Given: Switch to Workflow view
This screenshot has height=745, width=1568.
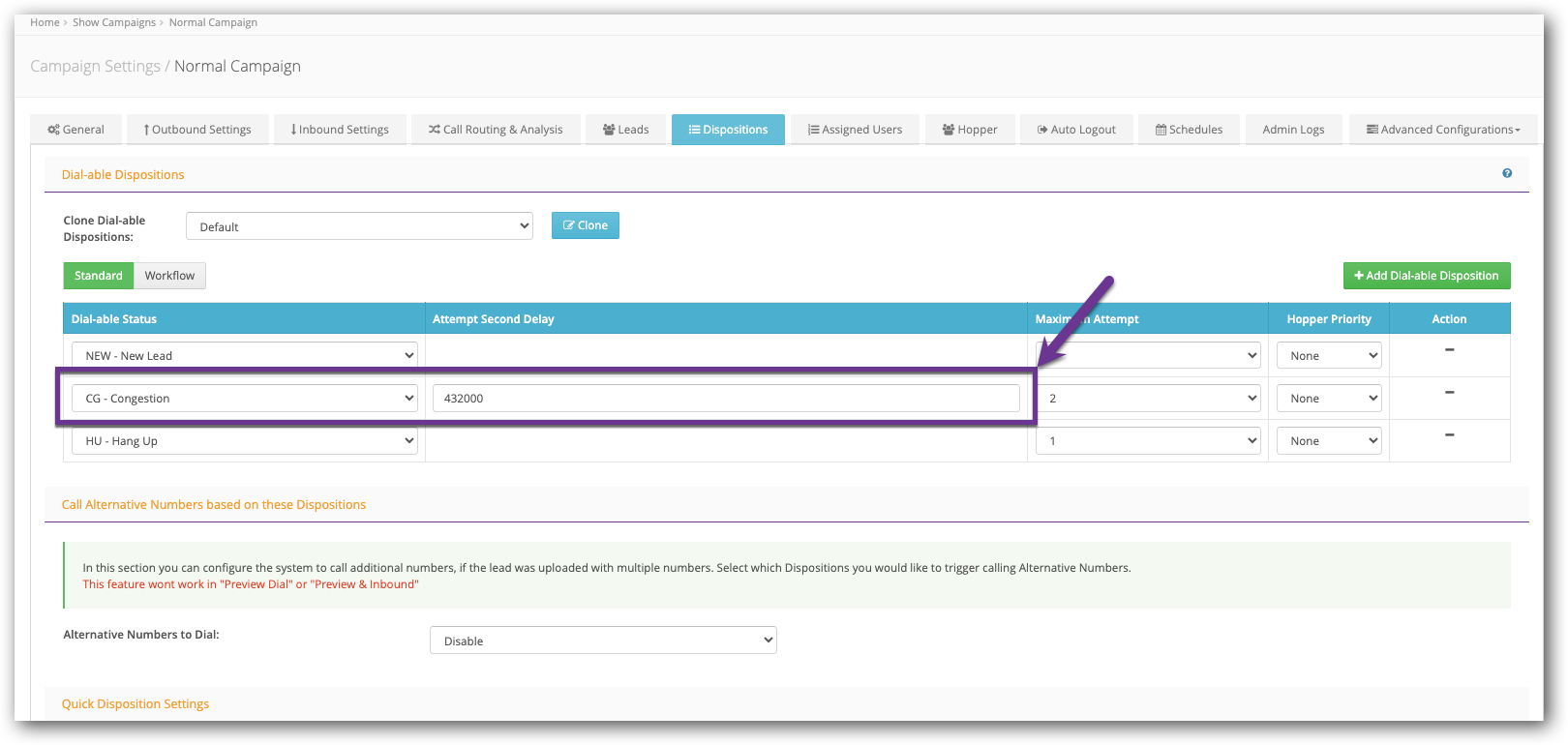Looking at the screenshot, I should (169, 276).
